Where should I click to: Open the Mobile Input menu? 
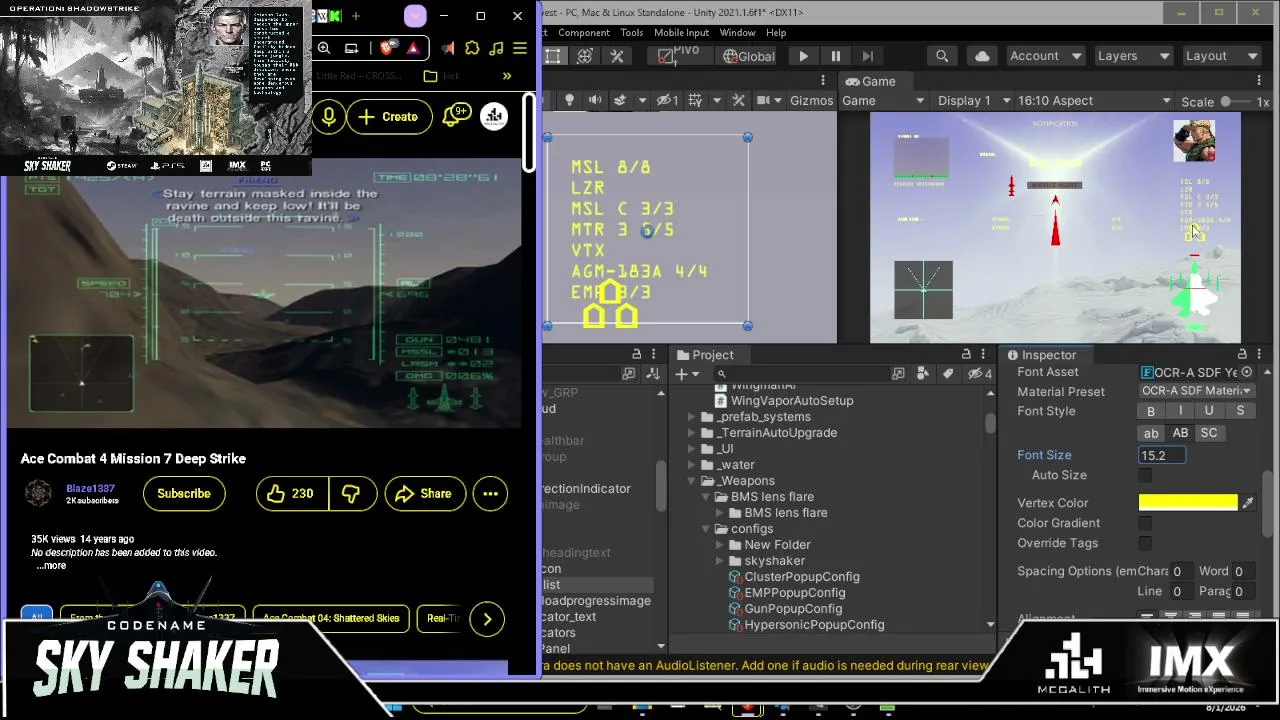tap(682, 32)
